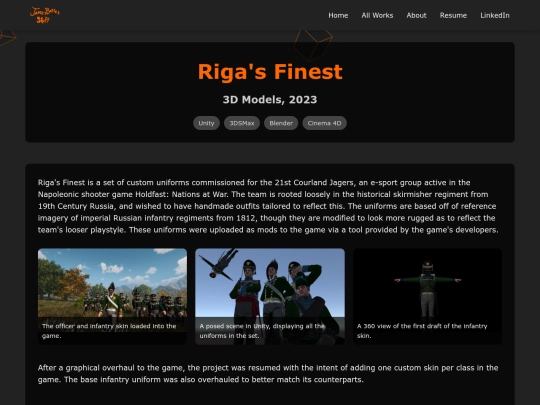Select the Cinema 4D tag pill
Viewport: 540px width, 405px height.
(324, 123)
